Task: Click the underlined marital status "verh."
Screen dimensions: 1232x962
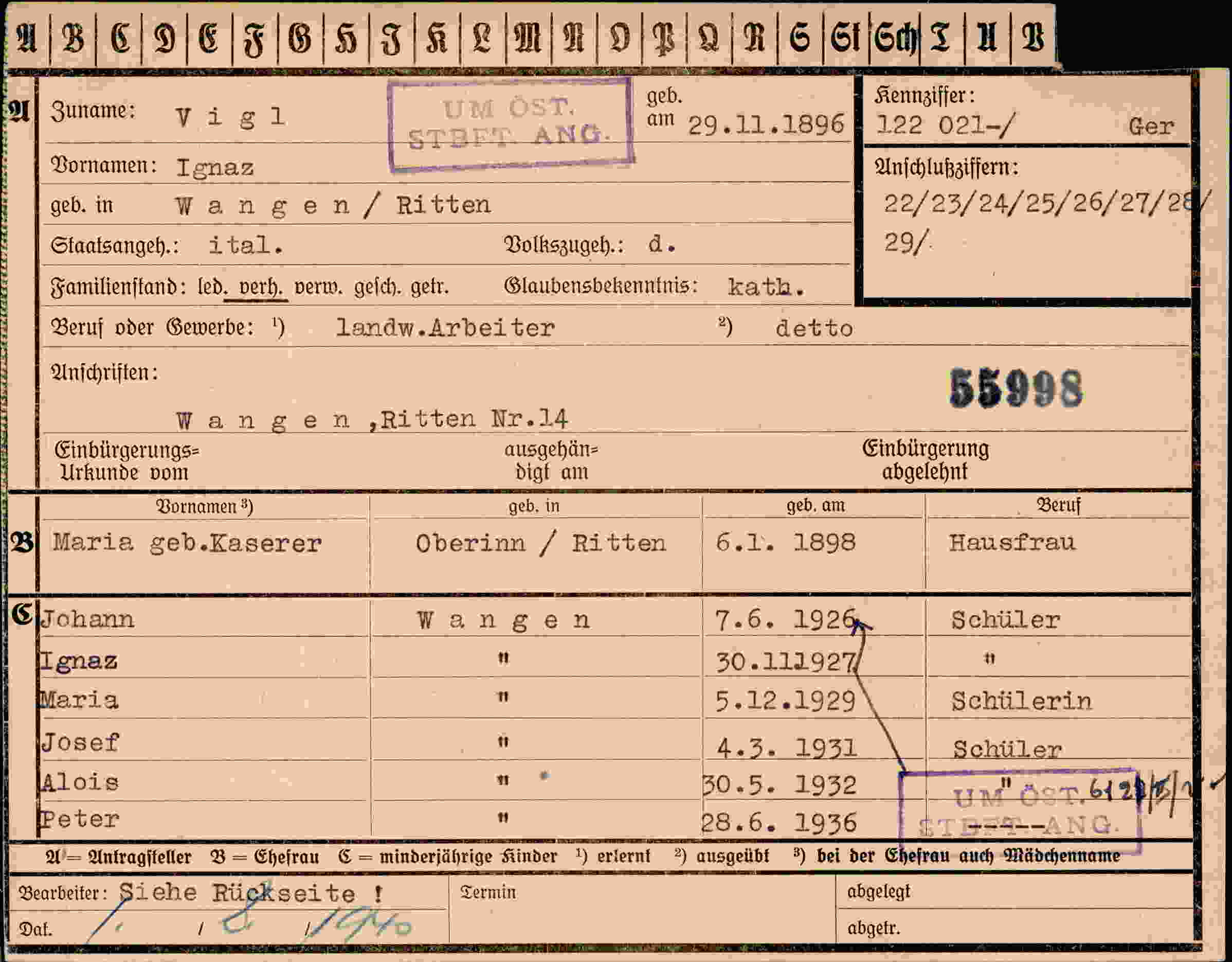Action: point(261,288)
